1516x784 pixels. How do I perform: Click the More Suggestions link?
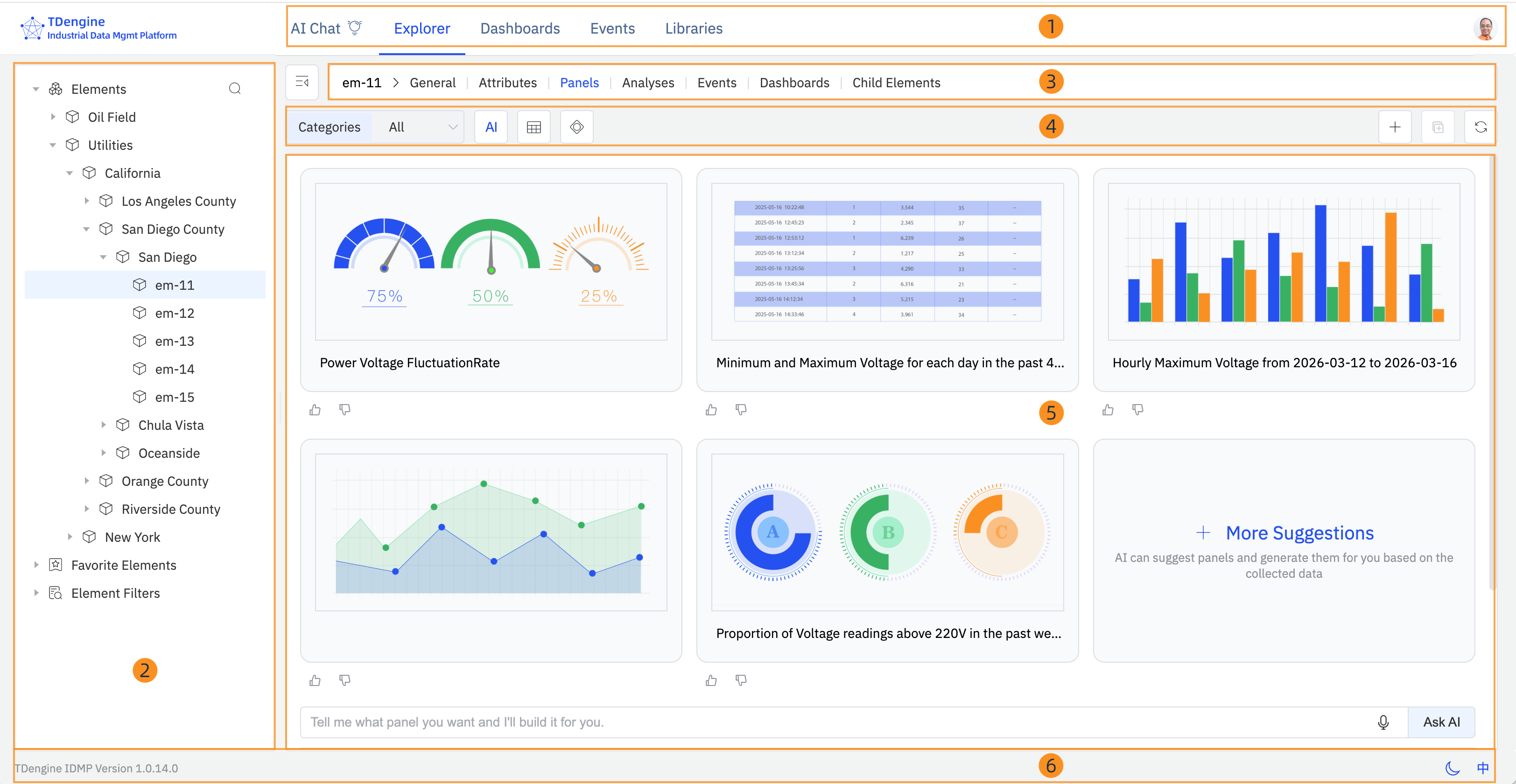pos(1286,532)
